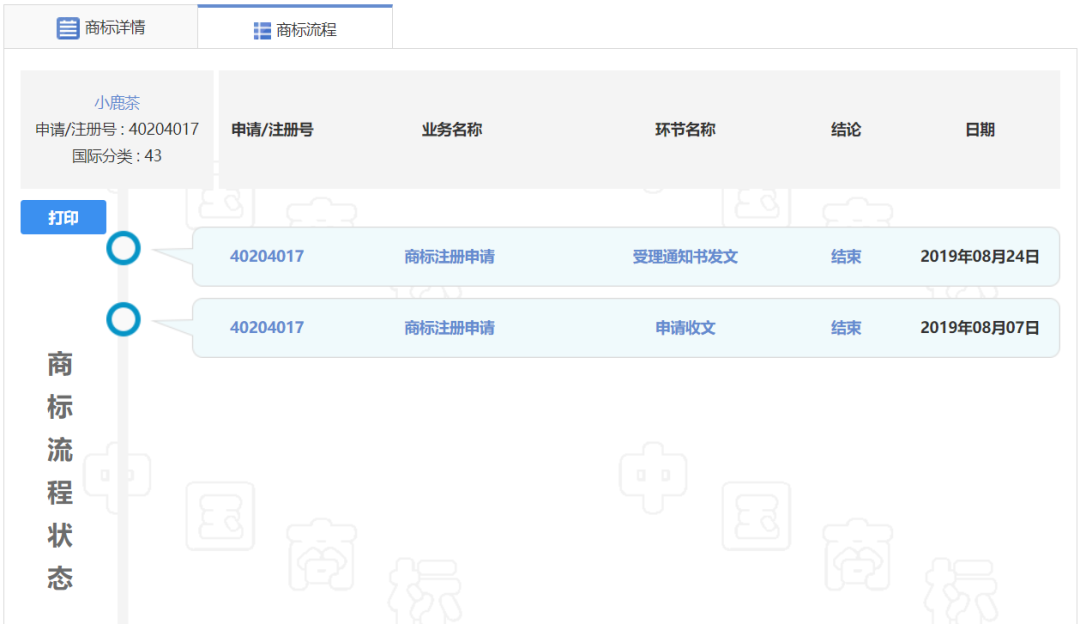Click 结束 in the 申请收文 row
The image size is (1080, 624).
point(846,328)
